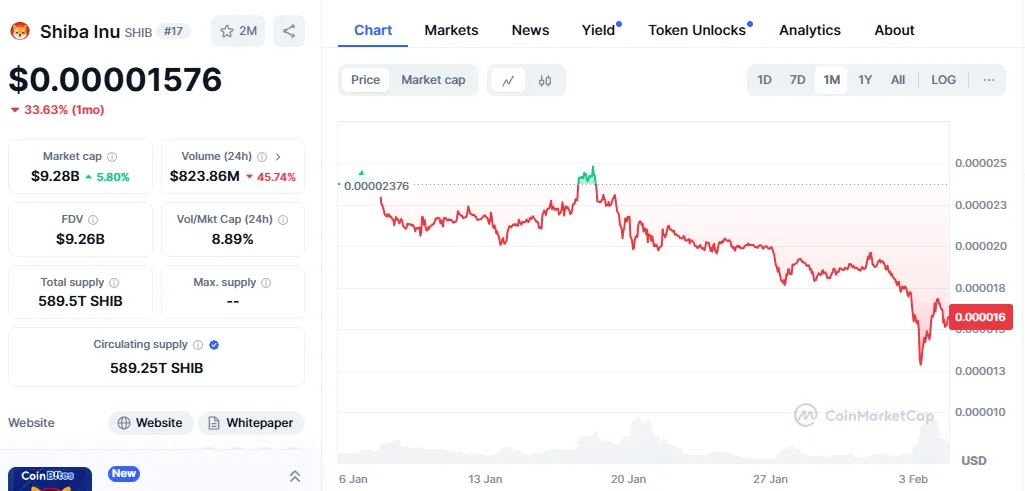Open the Website dropdown button
Image resolution: width=1025 pixels, height=491 pixels.
pyautogui.click(x=150, y=423)
